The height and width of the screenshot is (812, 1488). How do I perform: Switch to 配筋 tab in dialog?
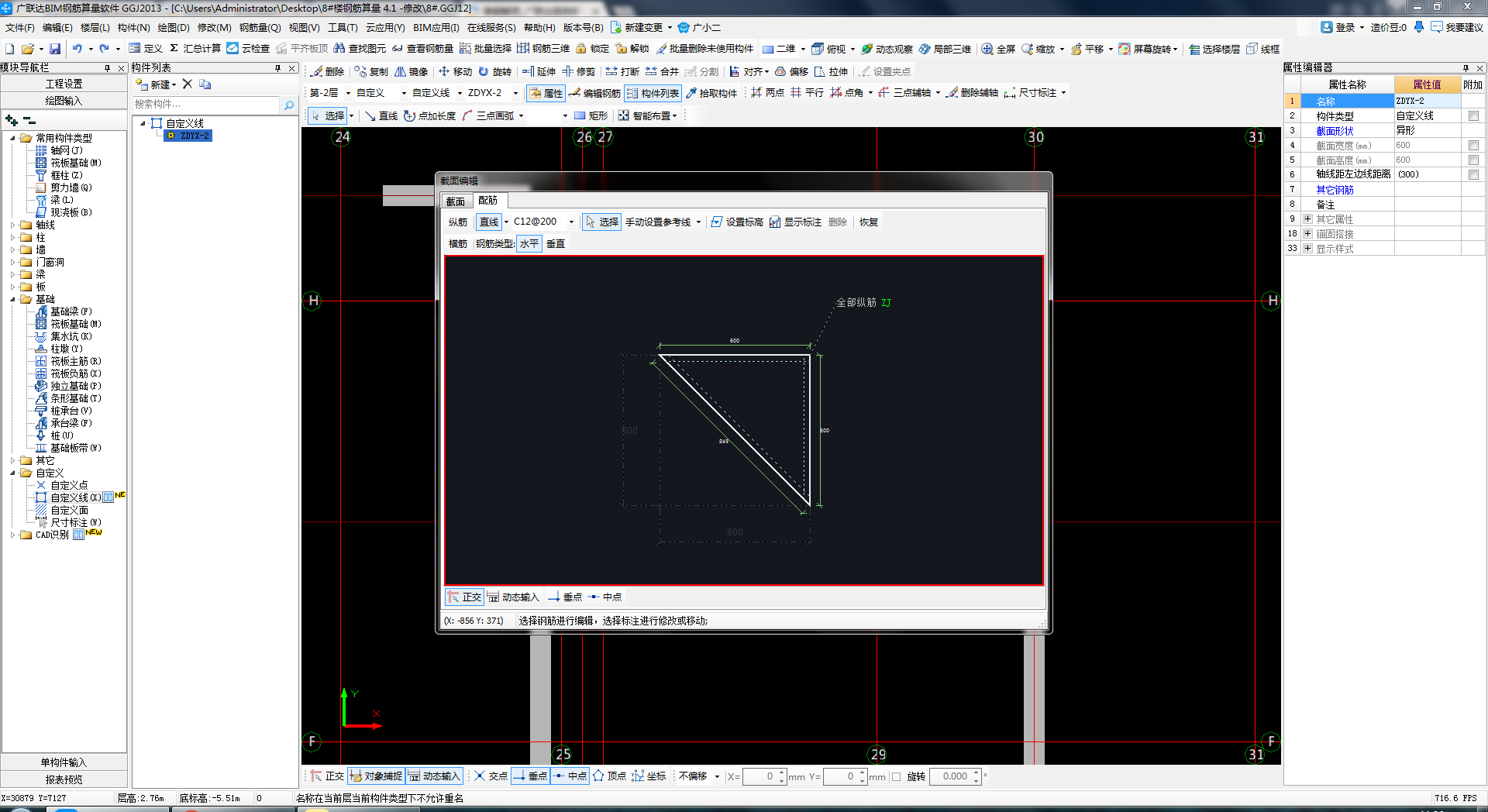point(488,200)
